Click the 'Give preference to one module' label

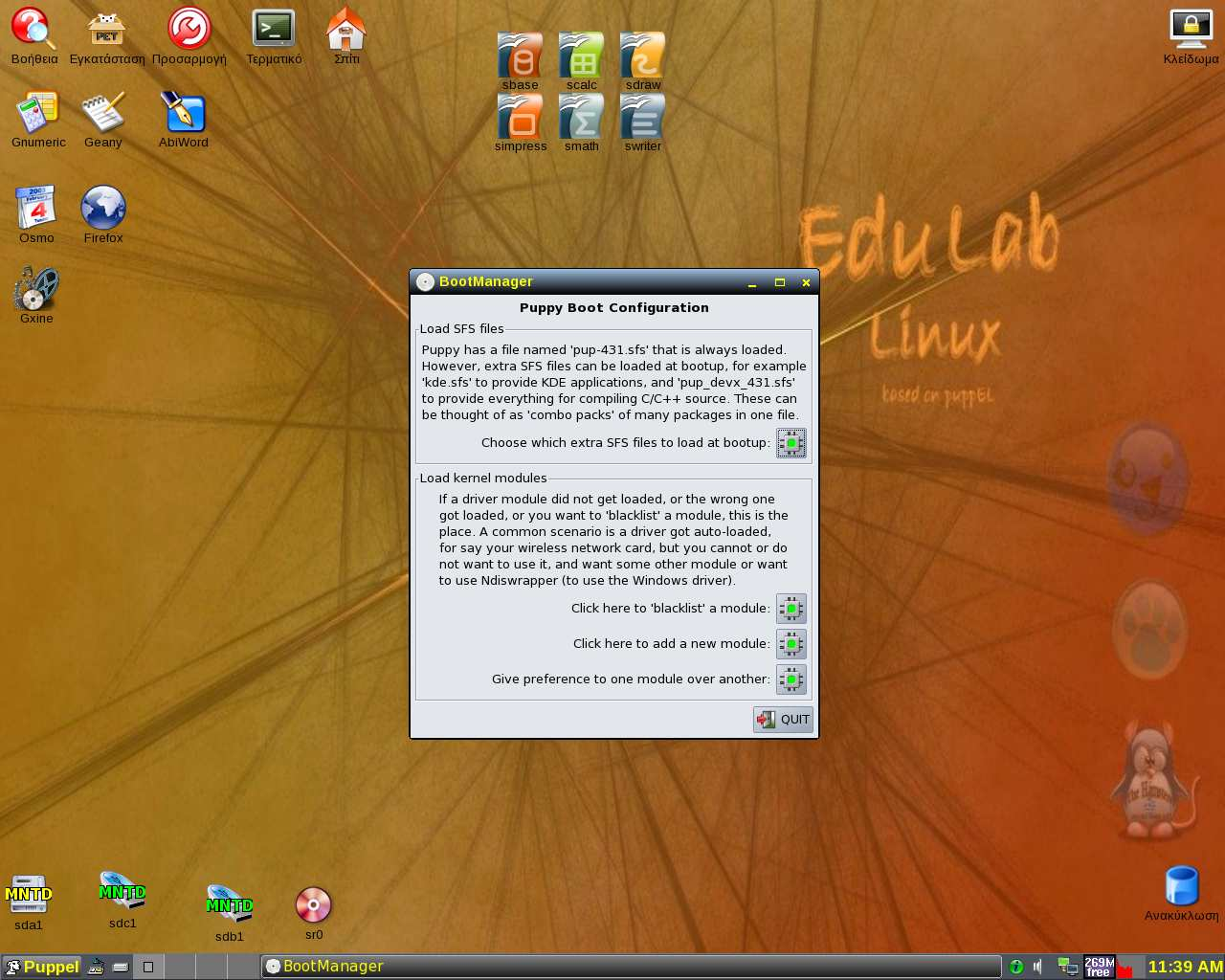[632, 679]
